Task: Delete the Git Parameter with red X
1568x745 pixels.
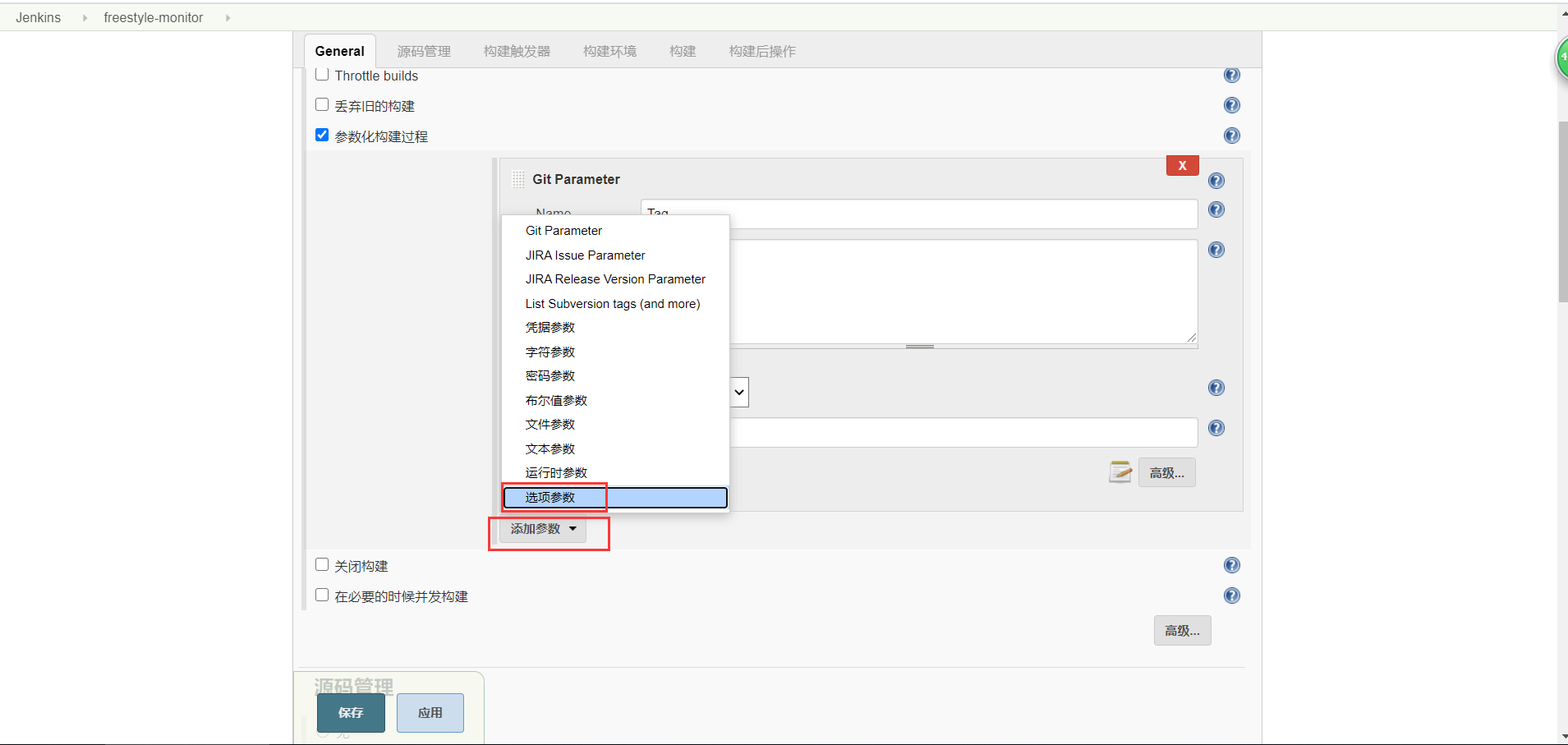Action: point(1182,165)
